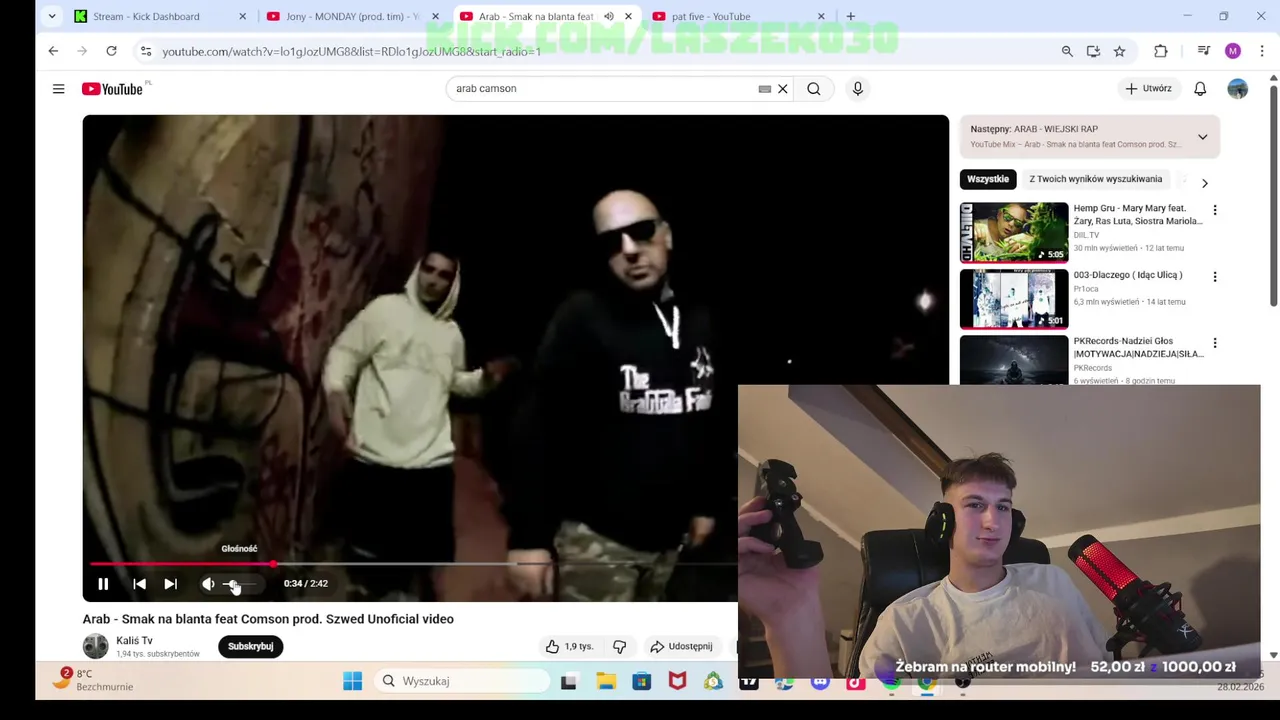This screenshot has height=720, width=1280.
Task: Subscribe to Kaliś Tv via Subskrybuj
Action: (x=250, y=647)
